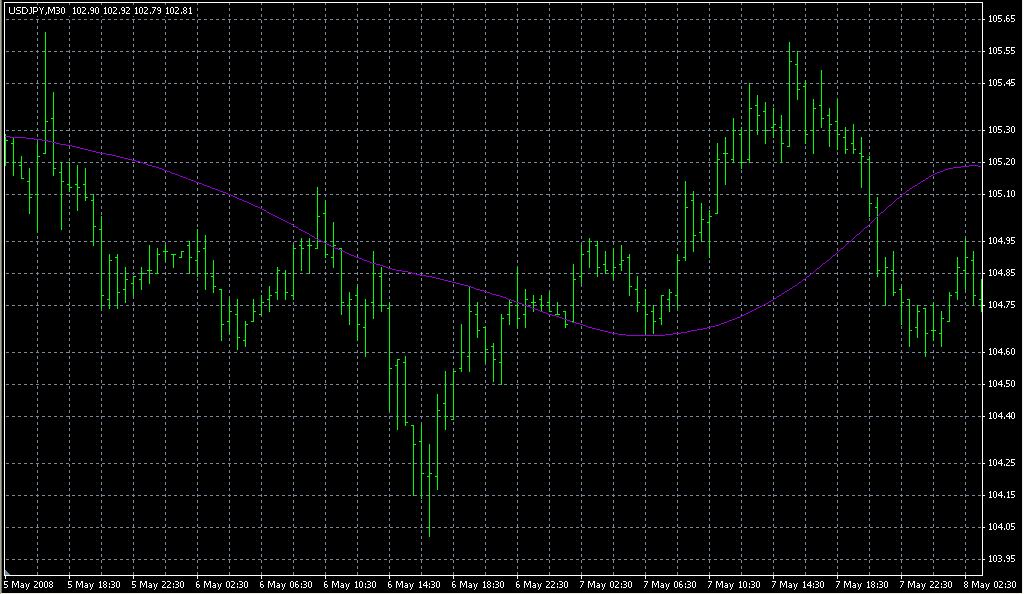Click the 7 May 02:30 time label
The width and height of the screenshot is (1024, 594).
605,585
